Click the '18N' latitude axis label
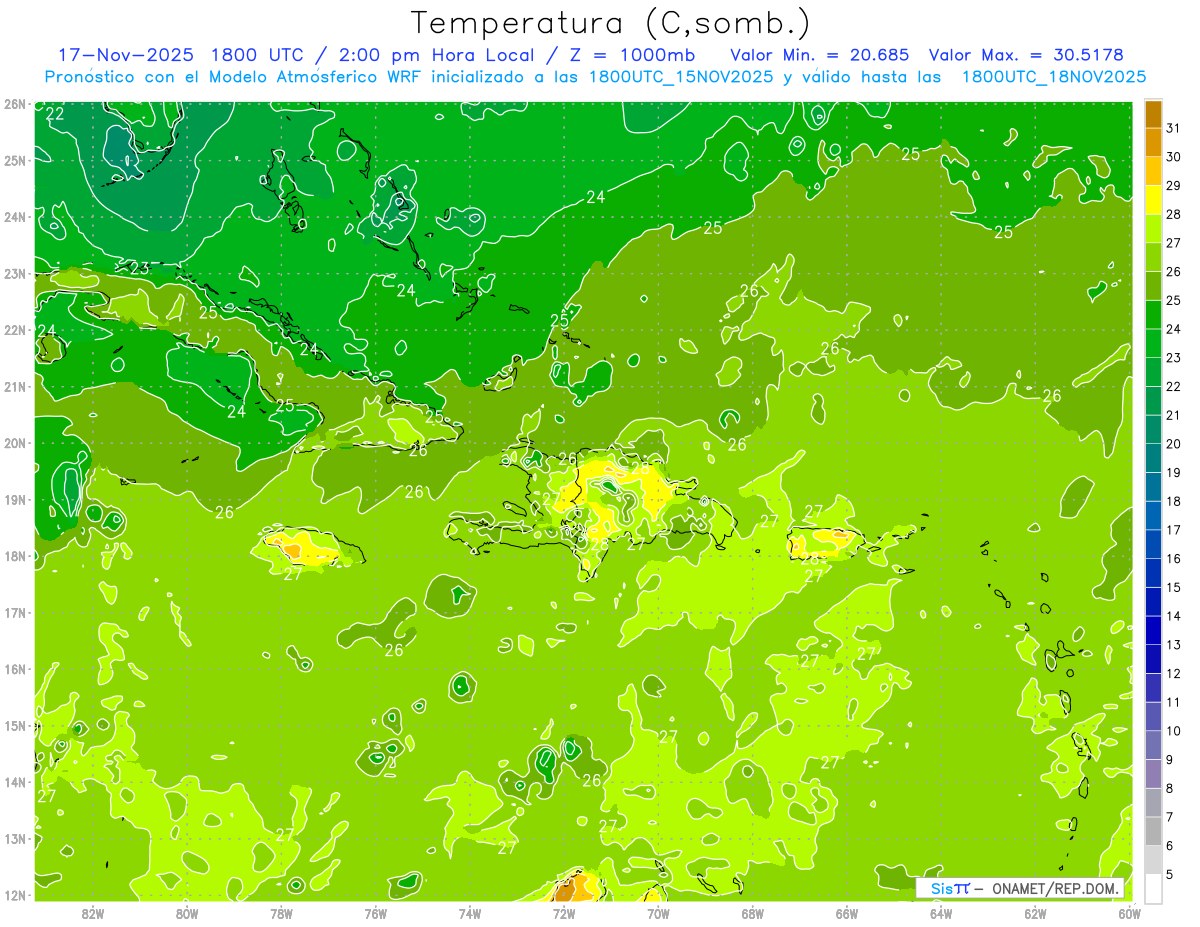The width and height of the screenshot is (1200, 927). (15, 556)
